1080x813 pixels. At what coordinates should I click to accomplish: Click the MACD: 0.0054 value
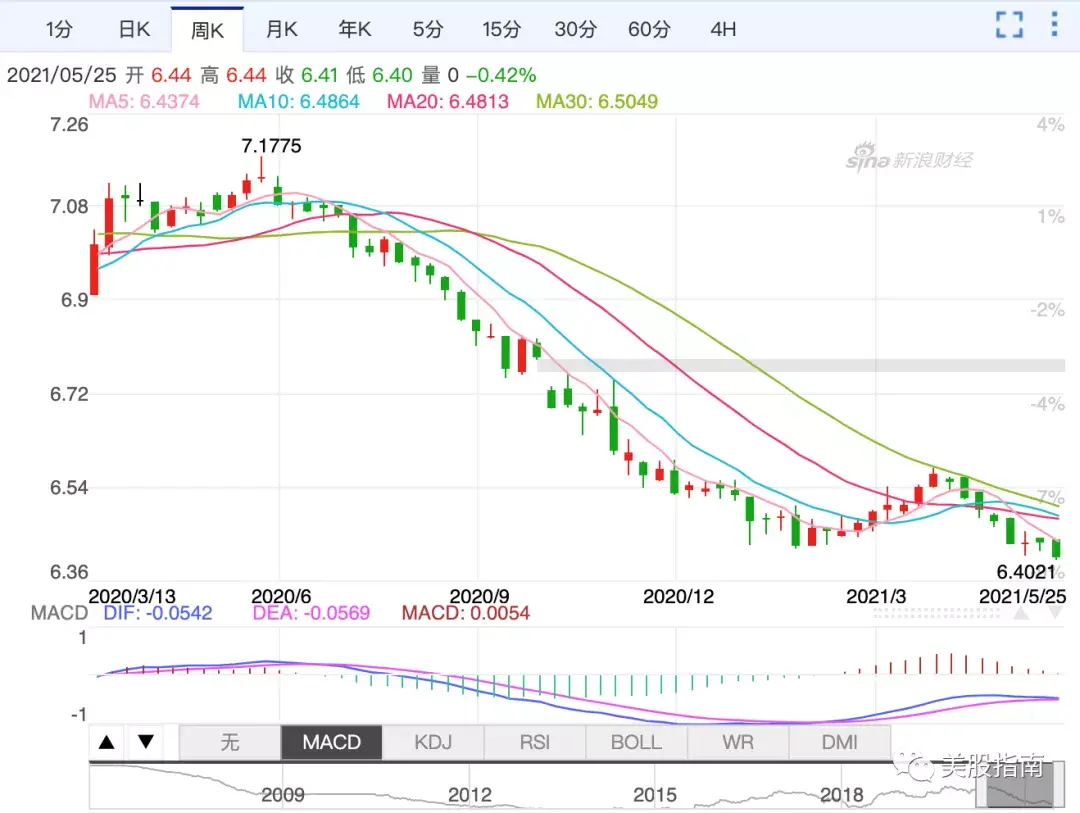point(466,613)
